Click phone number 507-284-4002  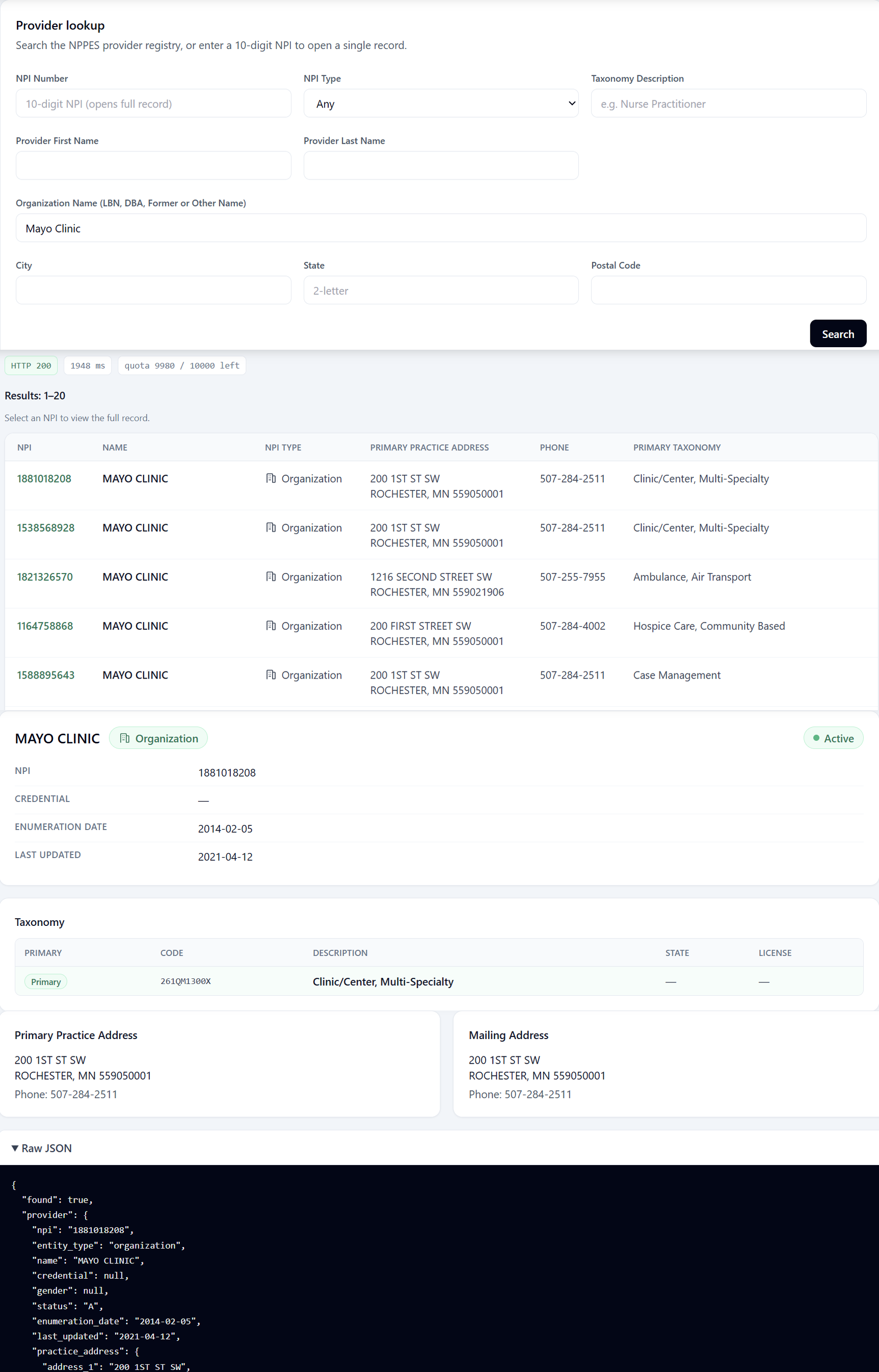pyautogui.click(x=572, y=626)
